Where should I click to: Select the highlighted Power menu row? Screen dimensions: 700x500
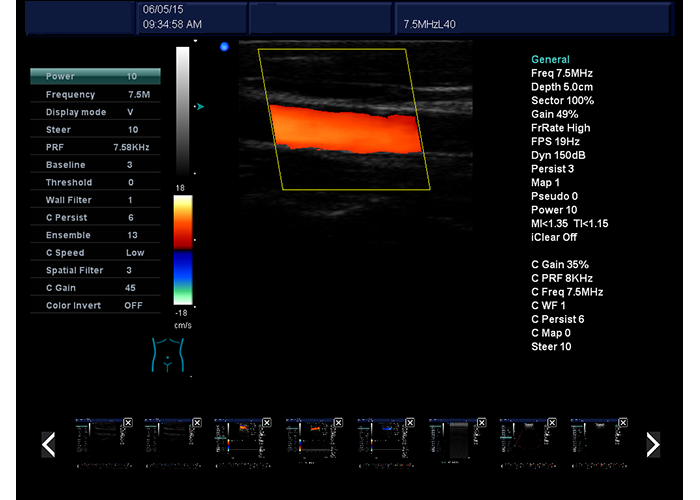(x=96, y=76)
